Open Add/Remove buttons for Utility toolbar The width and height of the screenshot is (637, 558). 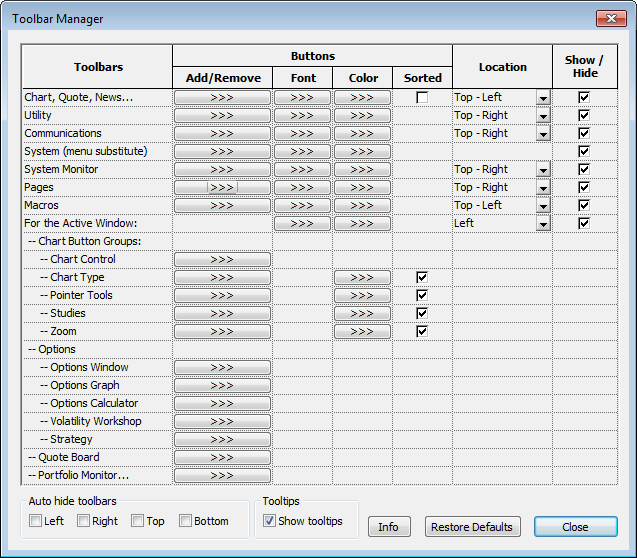tap(222, 116)
